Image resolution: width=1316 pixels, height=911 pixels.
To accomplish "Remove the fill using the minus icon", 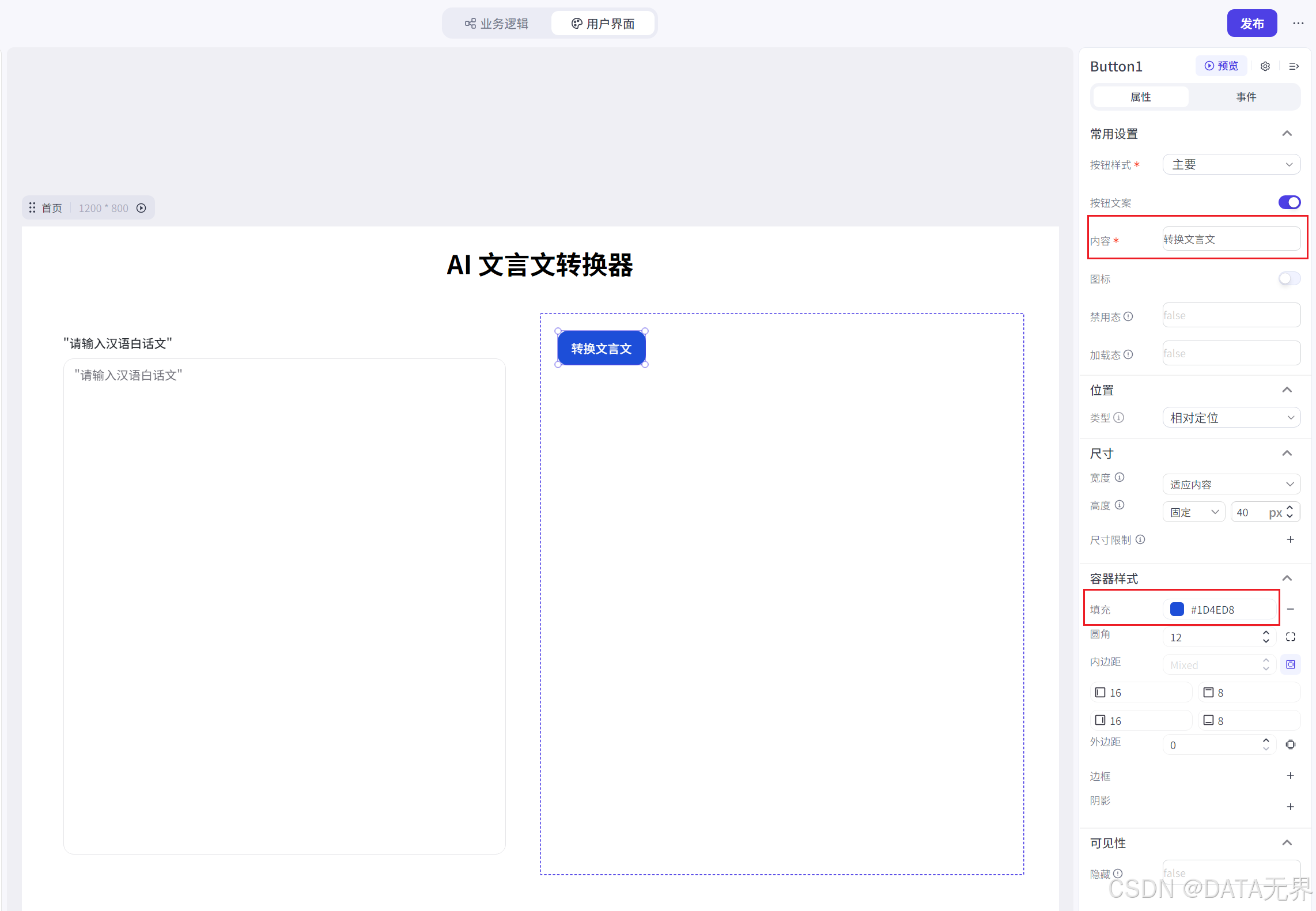I will click(x=1291, y=609).
